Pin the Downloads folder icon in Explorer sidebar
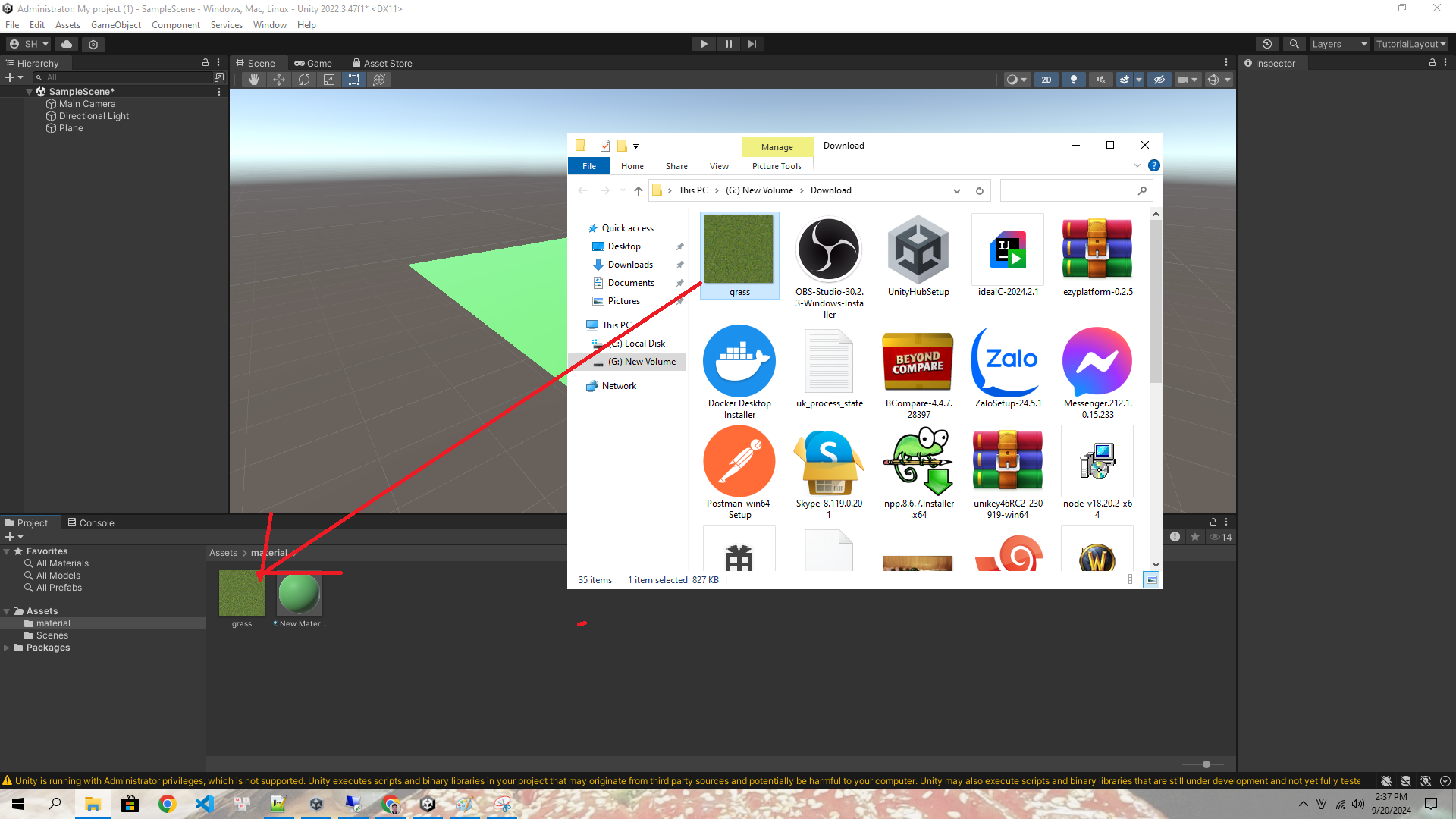This screenshot has height=819, width=1456. point(680,265)
